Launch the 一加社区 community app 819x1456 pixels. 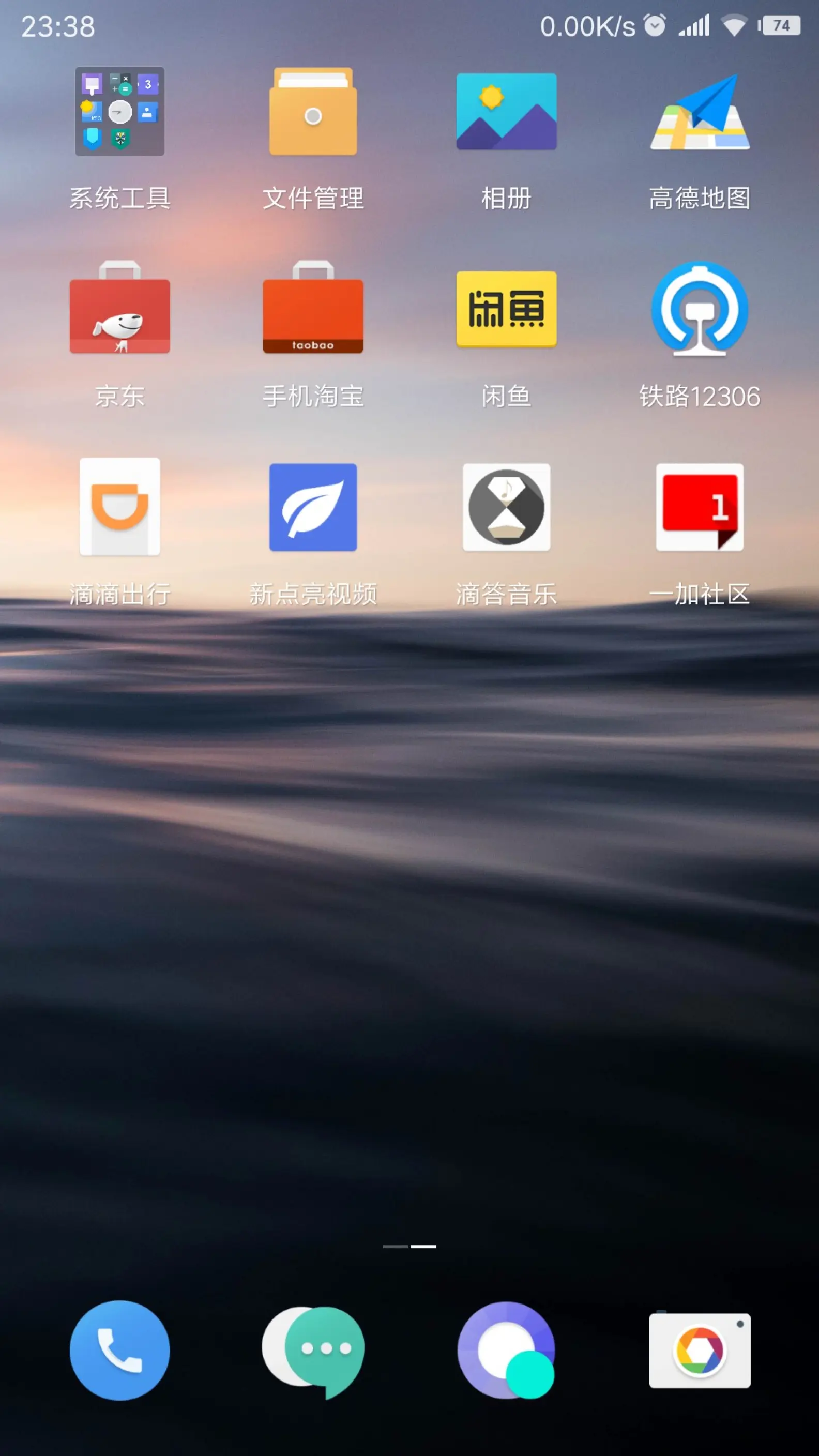(x=700, y=507)
